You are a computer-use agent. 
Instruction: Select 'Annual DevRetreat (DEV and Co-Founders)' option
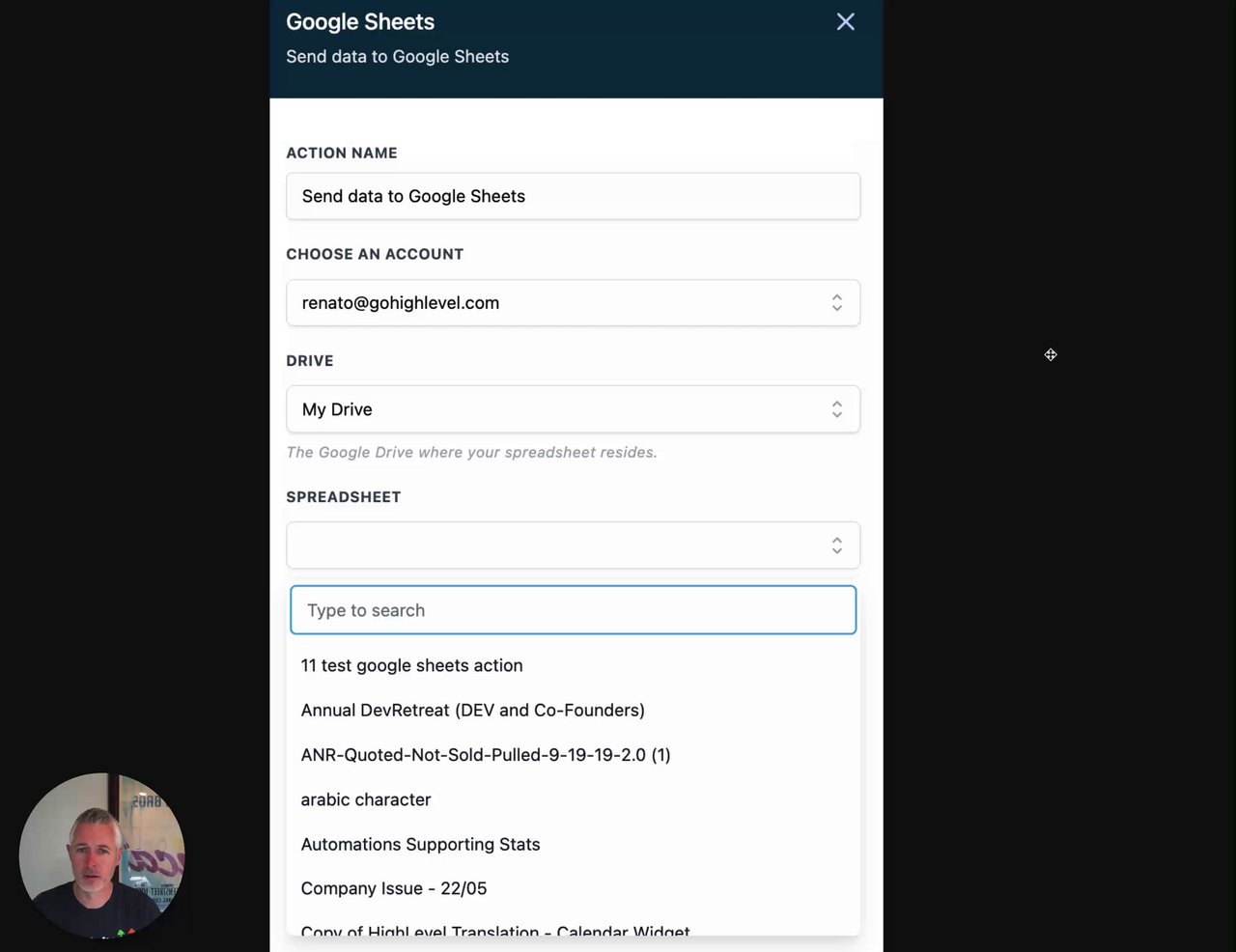pyautogui.click(x=573, y=710)
